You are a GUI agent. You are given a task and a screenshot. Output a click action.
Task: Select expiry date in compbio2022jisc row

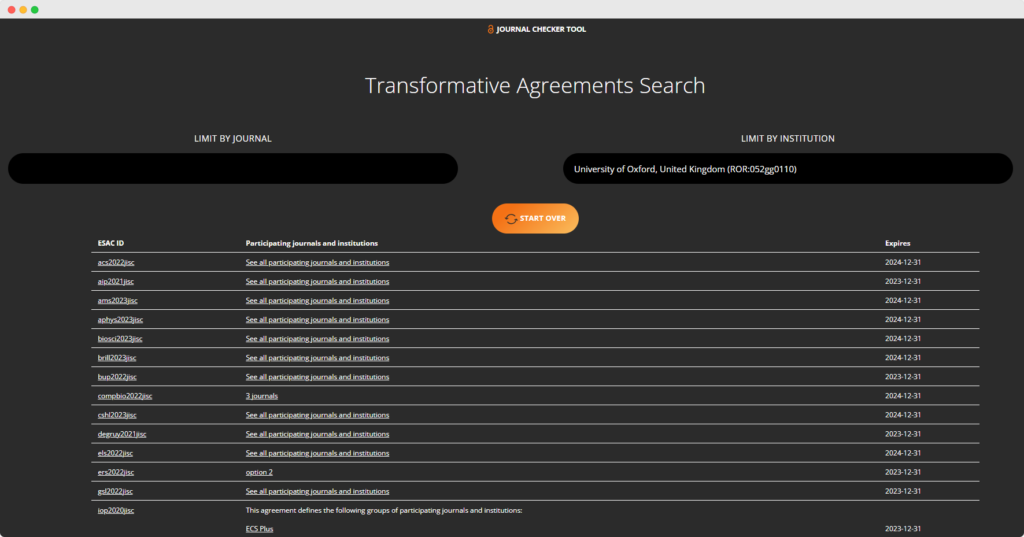click(x=903, y=396)
